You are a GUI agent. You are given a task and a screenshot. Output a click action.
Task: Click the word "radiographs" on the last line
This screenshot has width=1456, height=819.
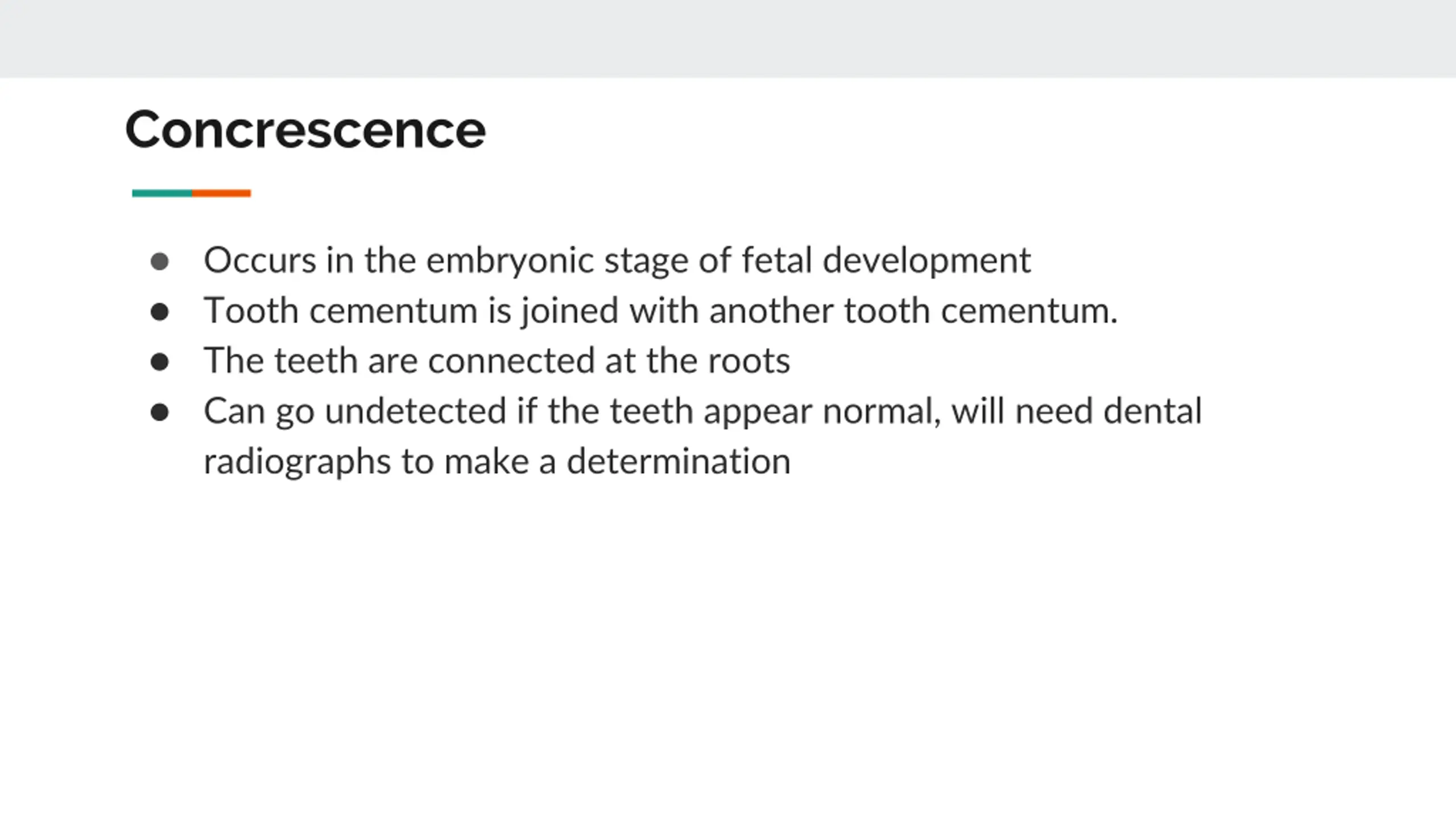[x=297, y=462]
